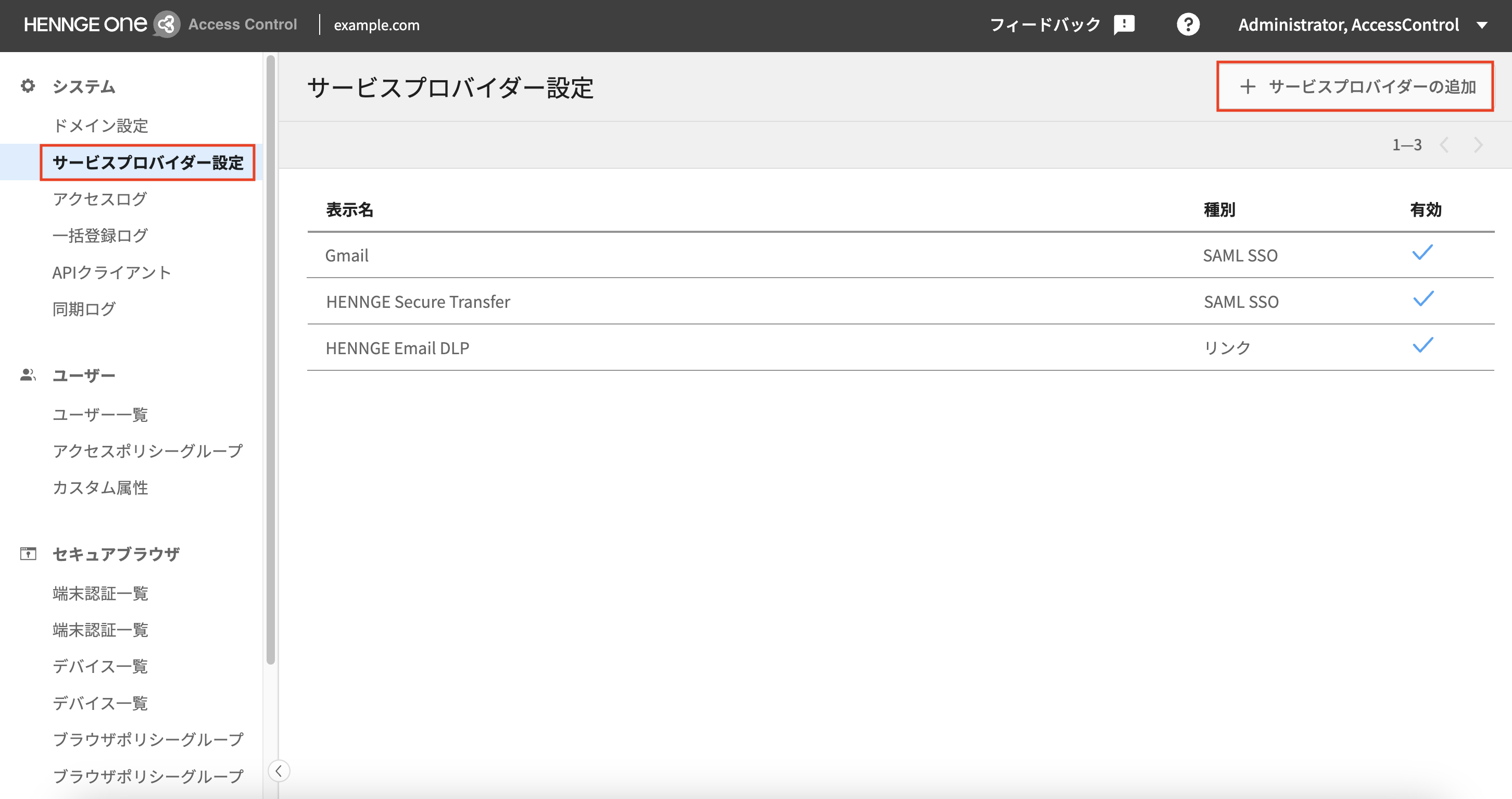Collapse the sidebar with the chevron button

[279, 771]
